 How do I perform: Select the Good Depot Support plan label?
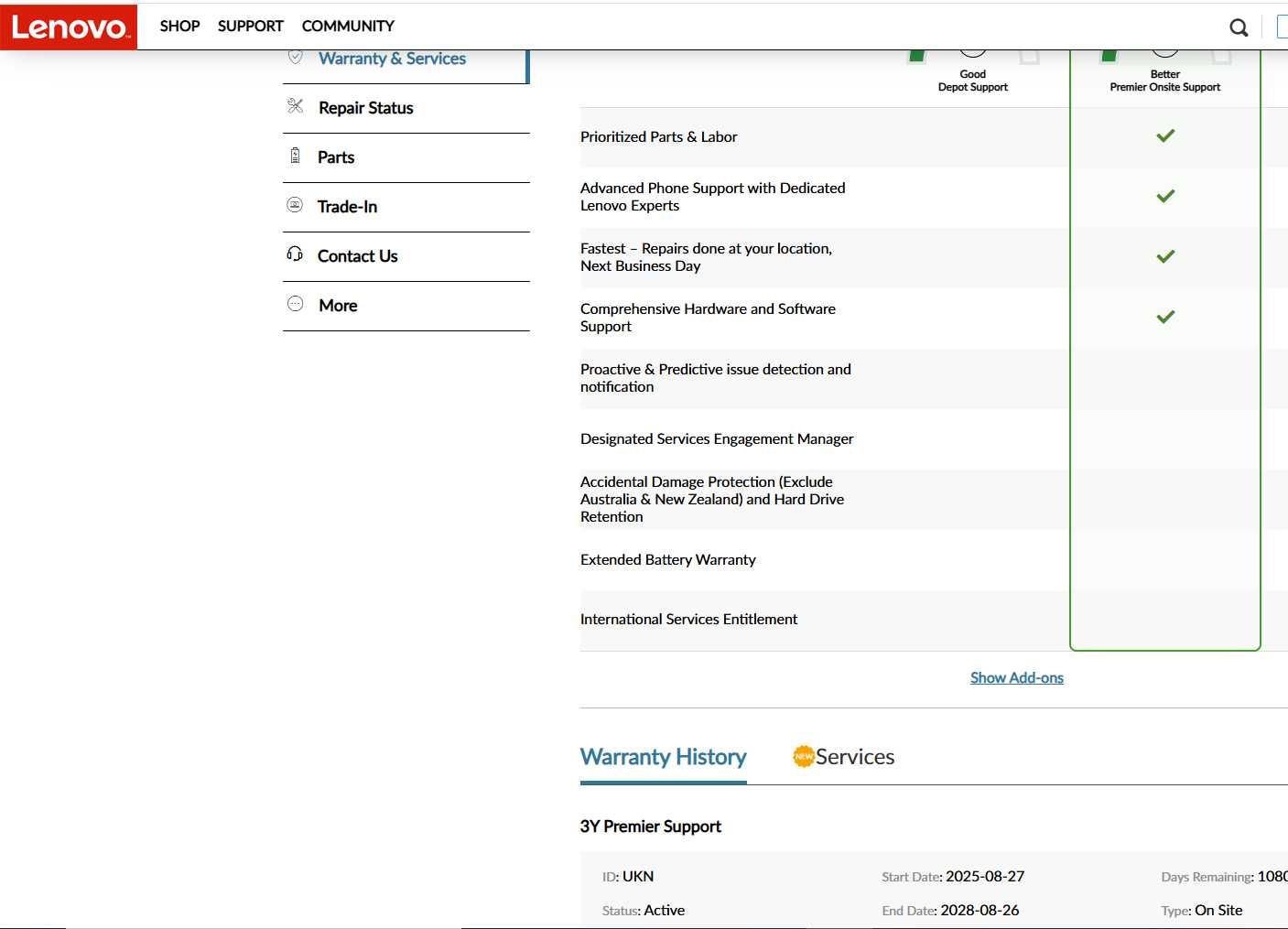(x=973, y=81)
